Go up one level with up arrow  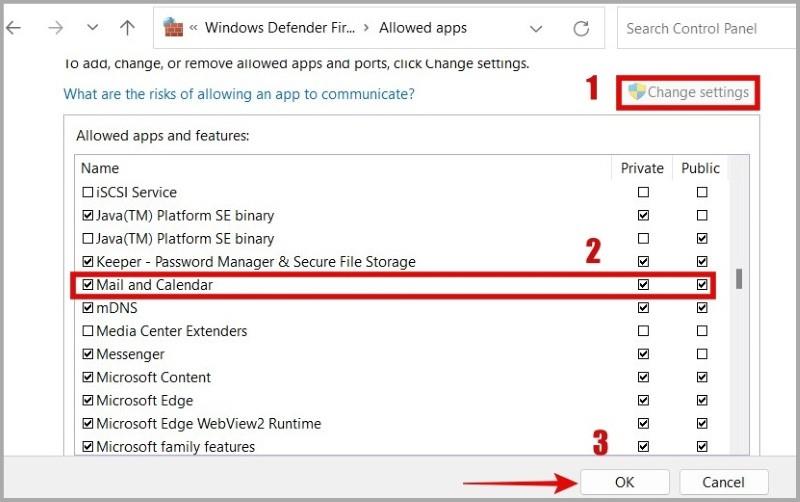[127, 28]
